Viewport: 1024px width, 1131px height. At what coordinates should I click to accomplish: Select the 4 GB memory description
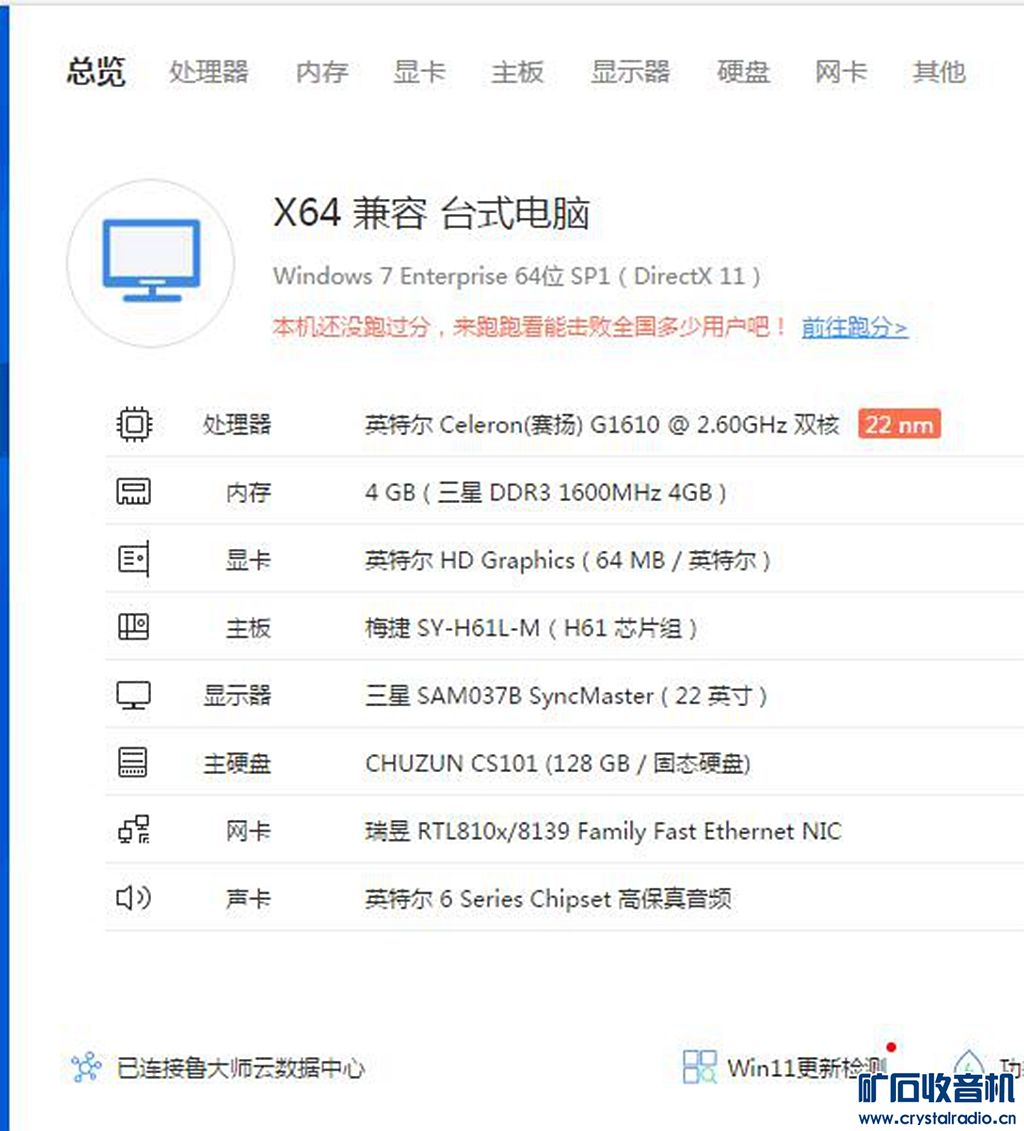coord(545,492)
